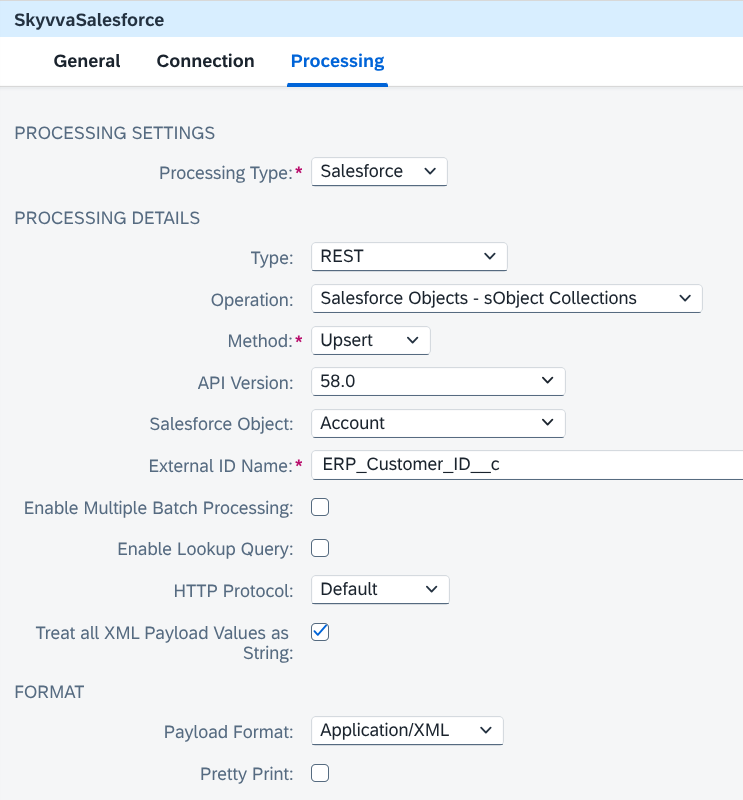
Task: Switch to the General tab
Action: click(87, 61)
